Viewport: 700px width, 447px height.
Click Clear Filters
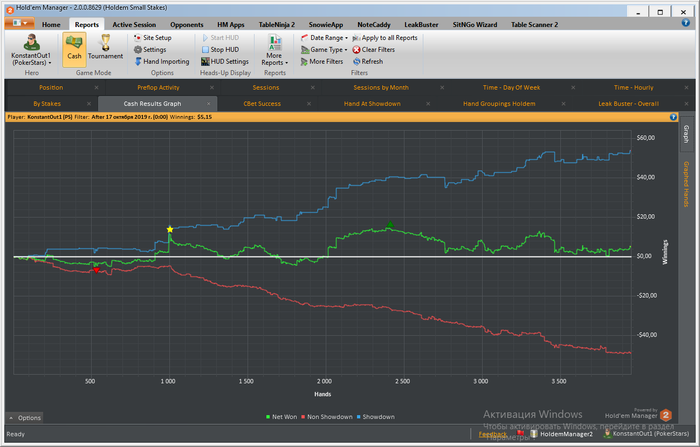[x=374, y=50]
